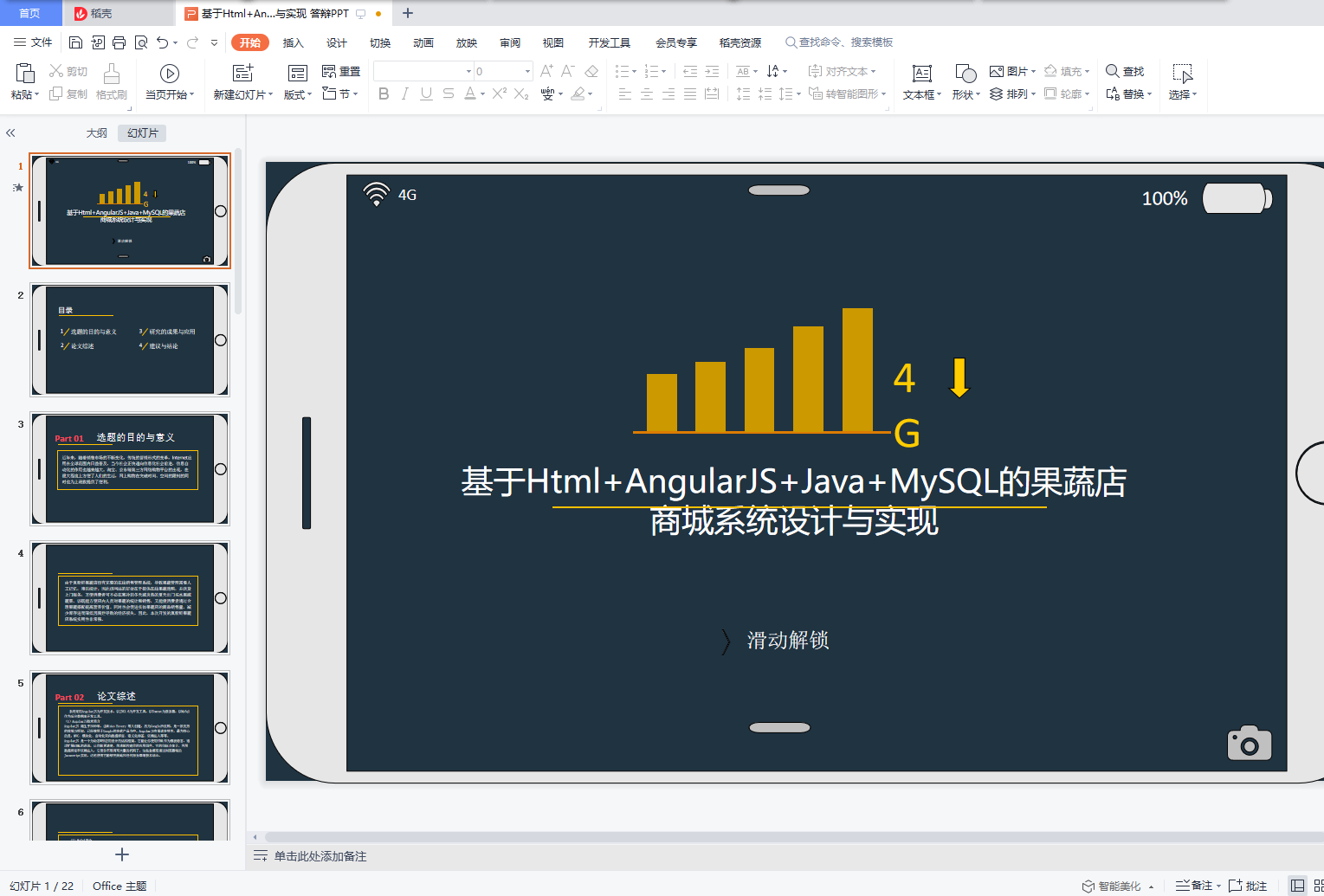Toggle right paragraph alignment
Screen dimensions: 1324x896
(x=668, y=93)
